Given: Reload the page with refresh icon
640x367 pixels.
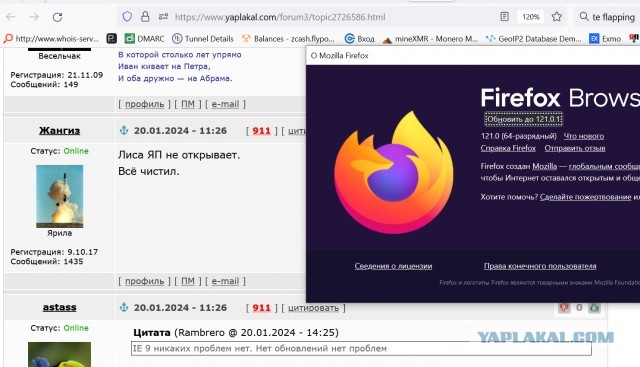Looking at the screenshot, I should tap(57, 17).
